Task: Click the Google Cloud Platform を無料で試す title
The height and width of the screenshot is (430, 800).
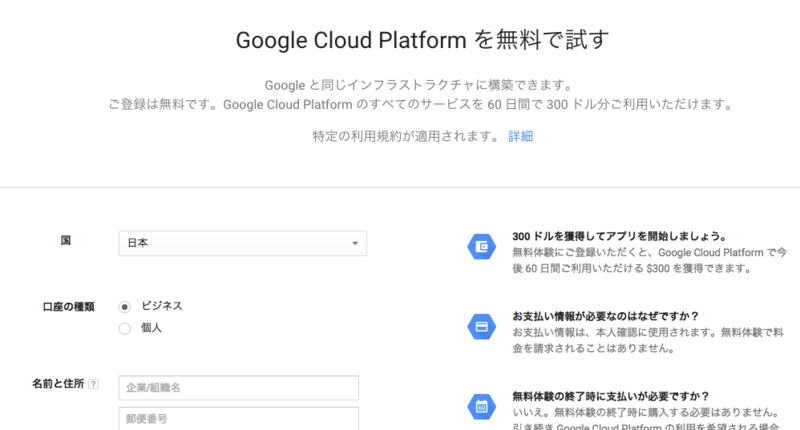Action: 422,40
